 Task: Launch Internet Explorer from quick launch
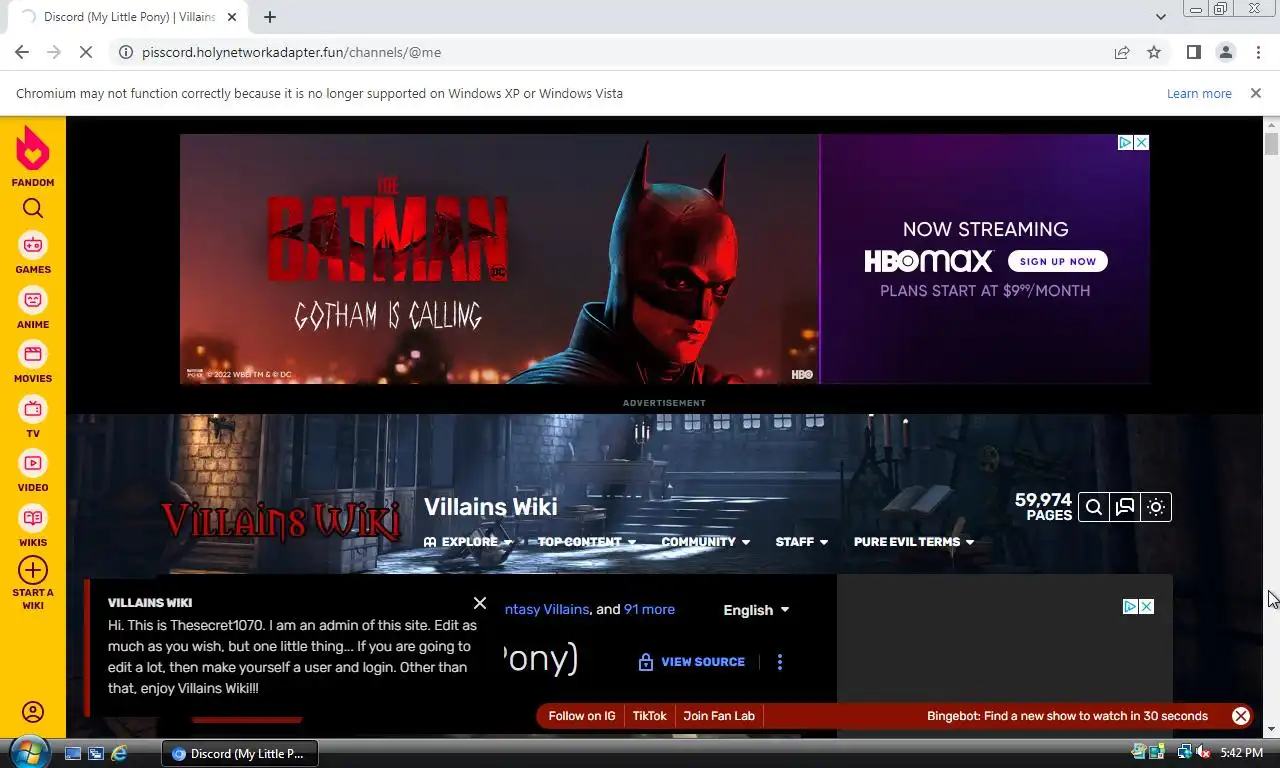pos(120,753)
